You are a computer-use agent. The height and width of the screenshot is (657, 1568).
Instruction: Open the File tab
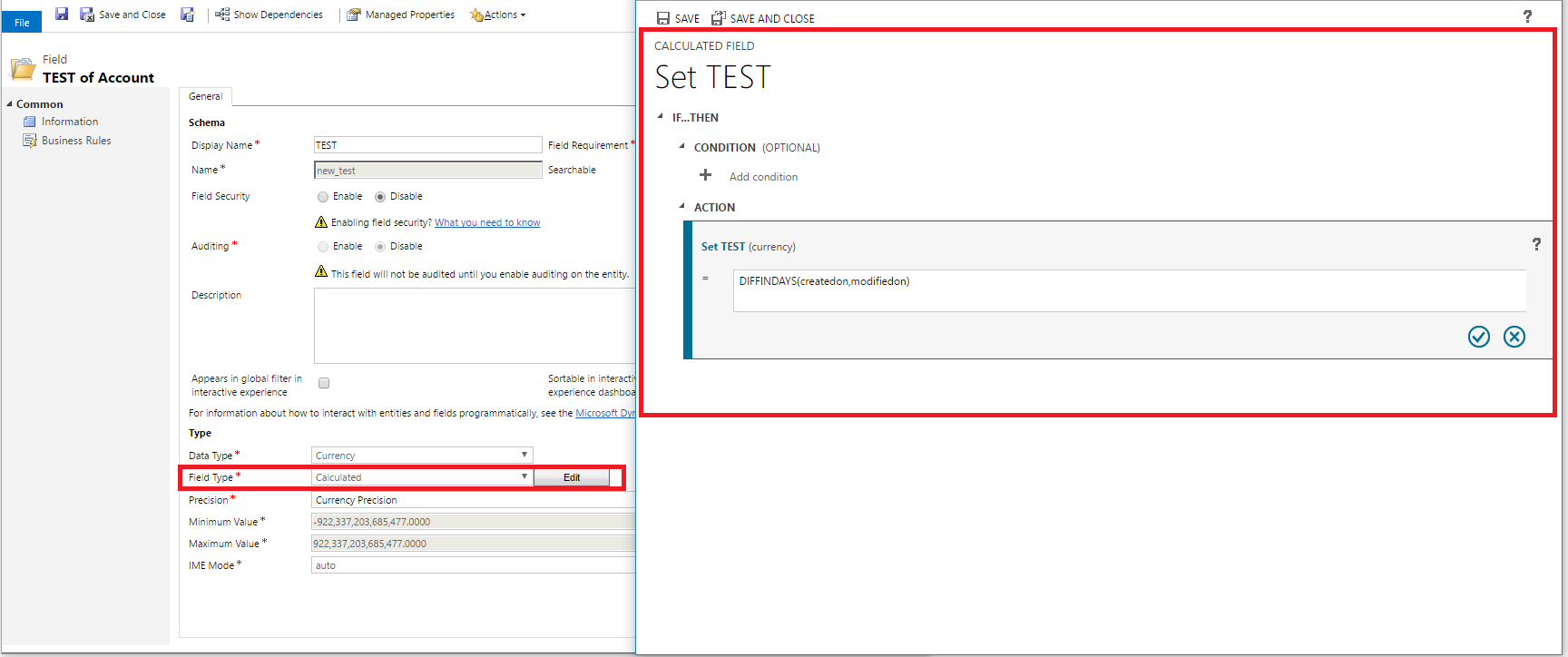22,23
